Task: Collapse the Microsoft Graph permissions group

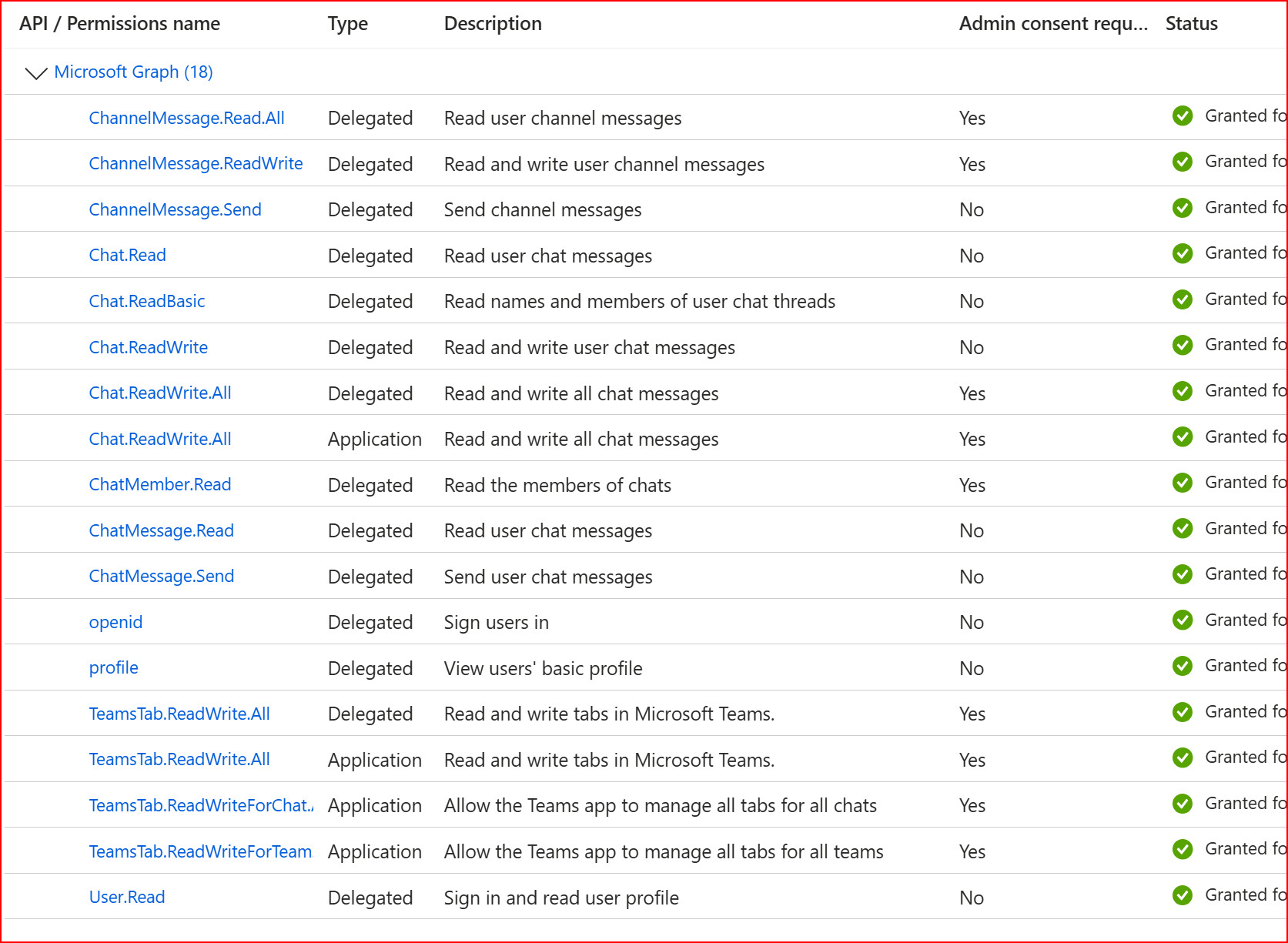Action: tap(35, 72)
